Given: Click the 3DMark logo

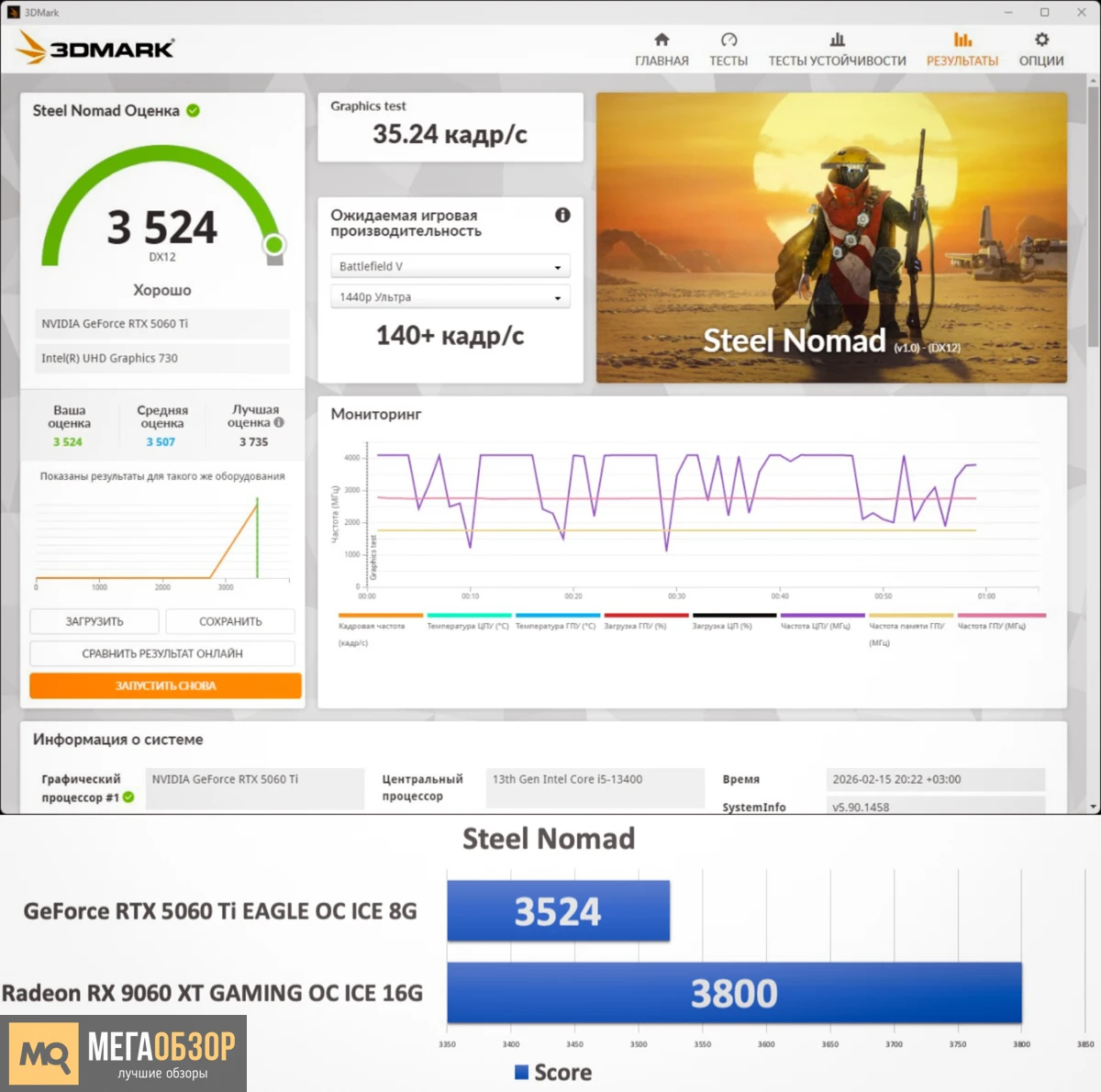Looking at the screenshot, I should click(x=95, y=48).
